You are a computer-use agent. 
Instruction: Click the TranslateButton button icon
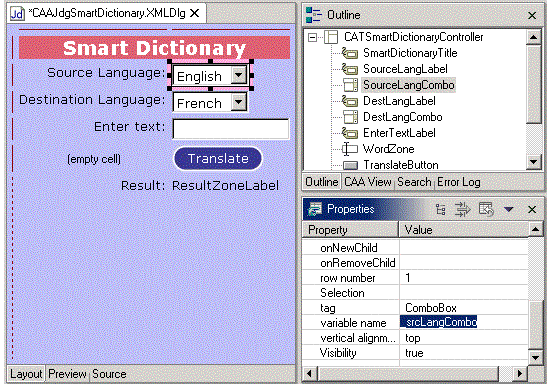tap(350, 165)
